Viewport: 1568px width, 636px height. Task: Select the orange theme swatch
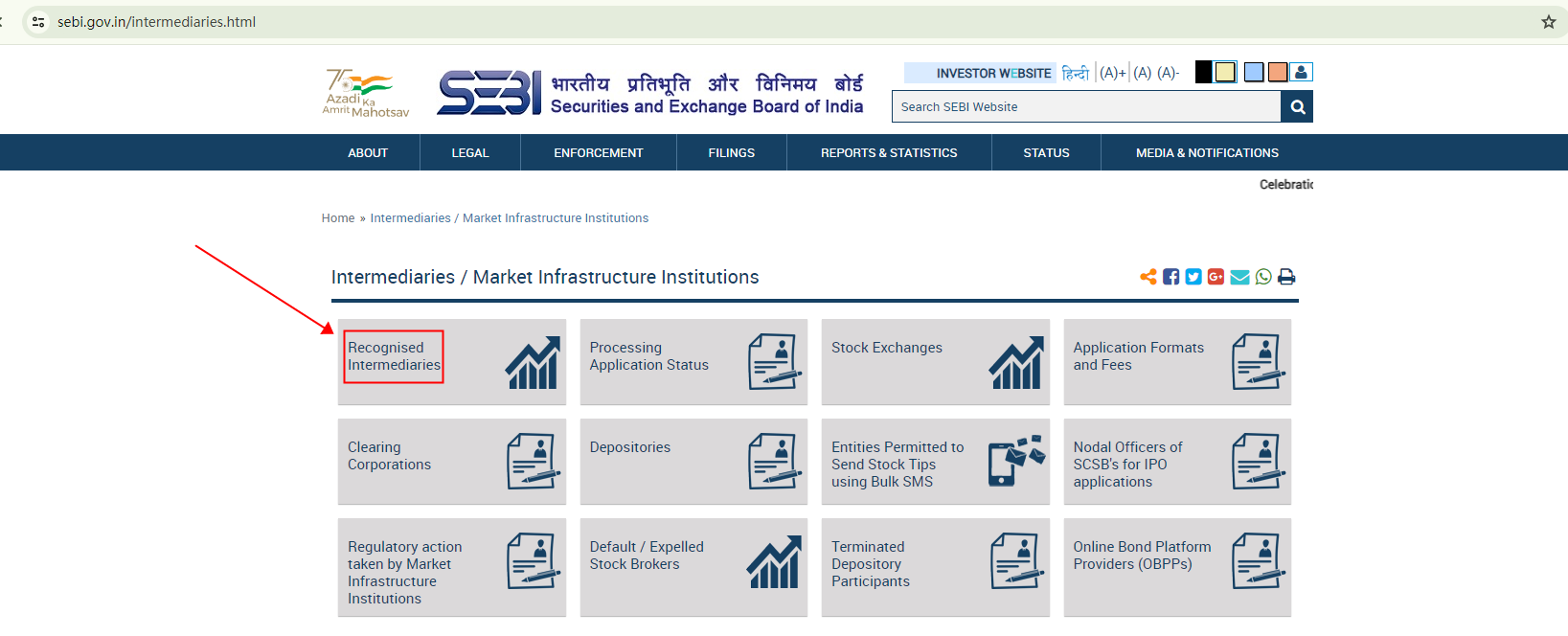[1278, 72]
